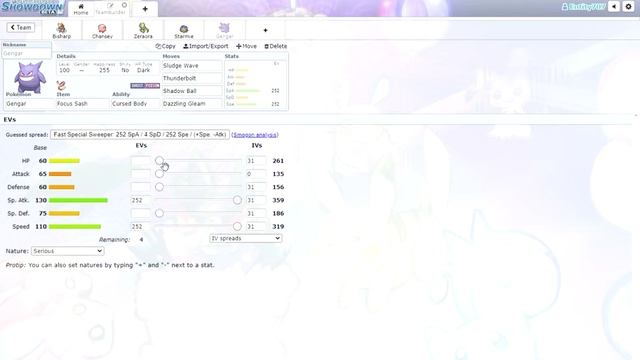The image size is (640, 360).
Task: Open the Chansey team slot
Action: click(x=102, y=30)
